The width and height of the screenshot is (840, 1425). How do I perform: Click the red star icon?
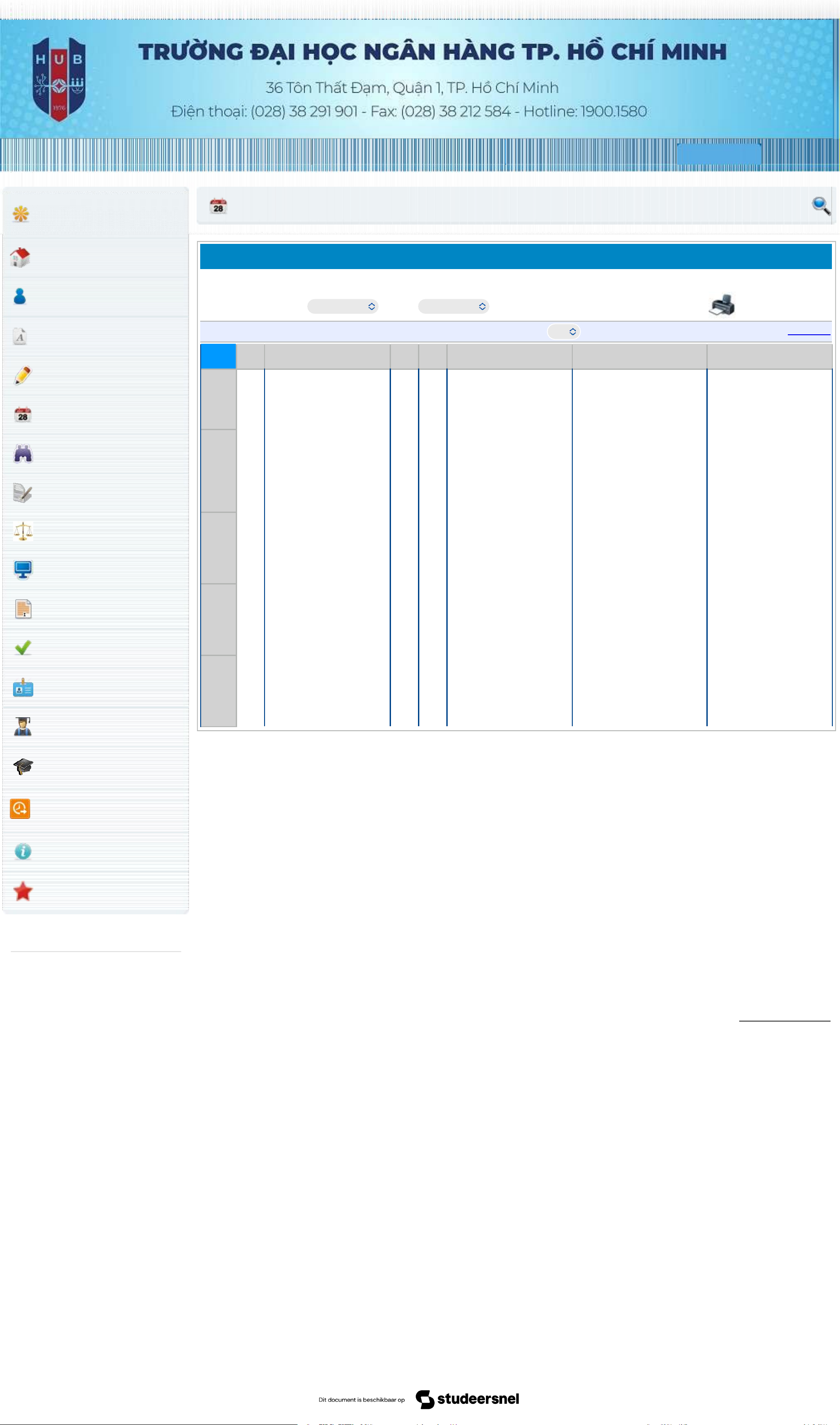point(22,891)
